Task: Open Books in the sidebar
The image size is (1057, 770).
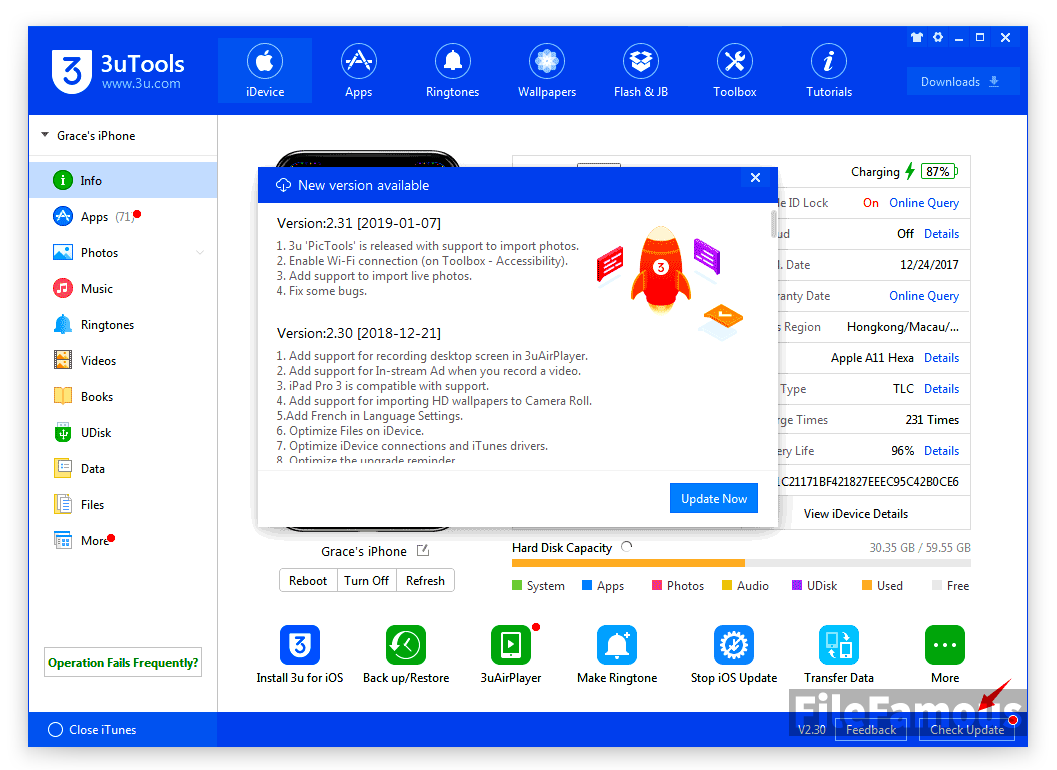Action: (x=123, y=396)
